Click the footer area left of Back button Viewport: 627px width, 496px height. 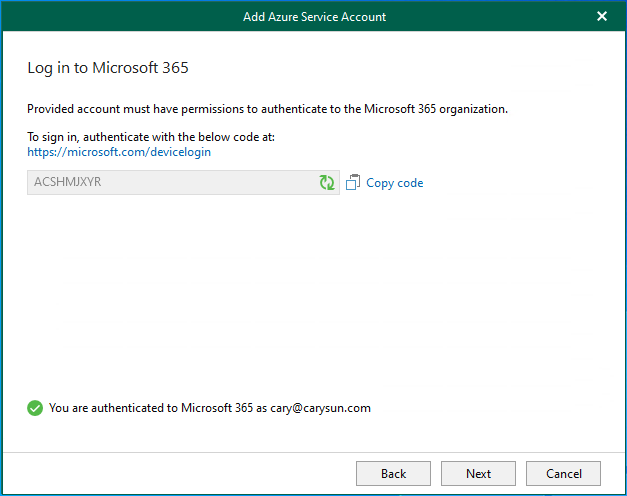tap(180, 473)
